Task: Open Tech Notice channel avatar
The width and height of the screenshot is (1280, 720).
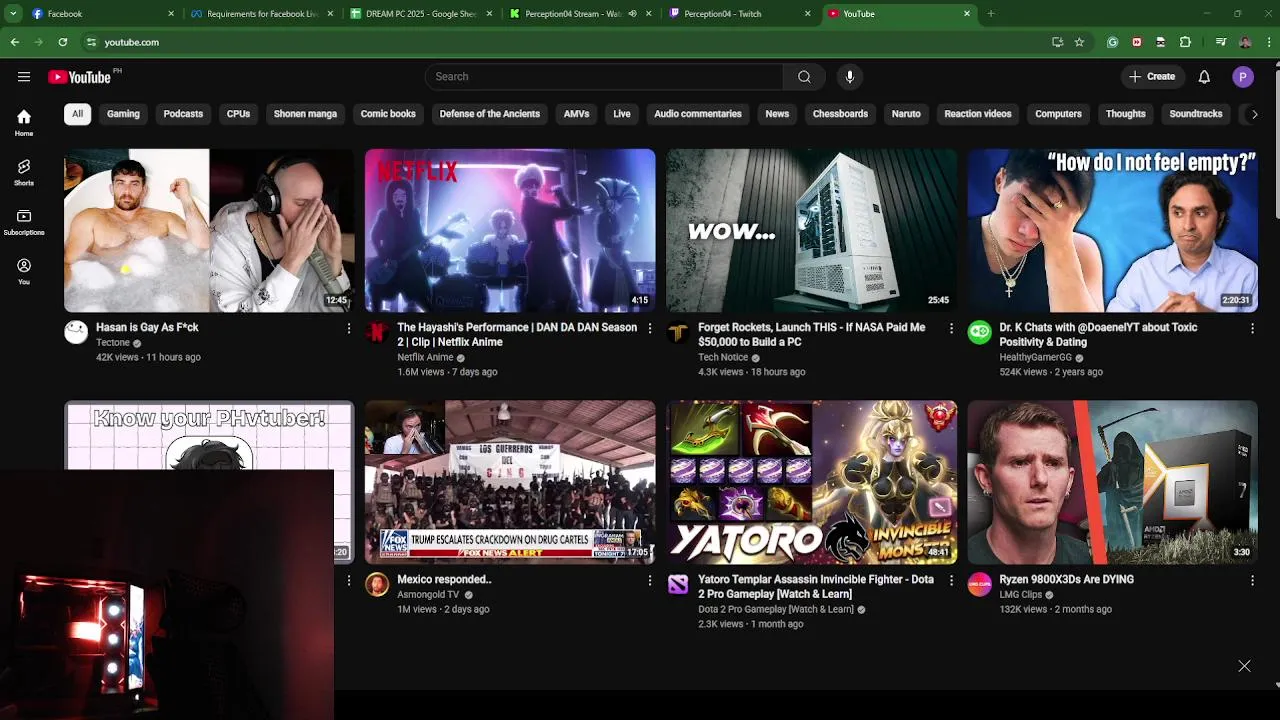Action: [678, 333]
